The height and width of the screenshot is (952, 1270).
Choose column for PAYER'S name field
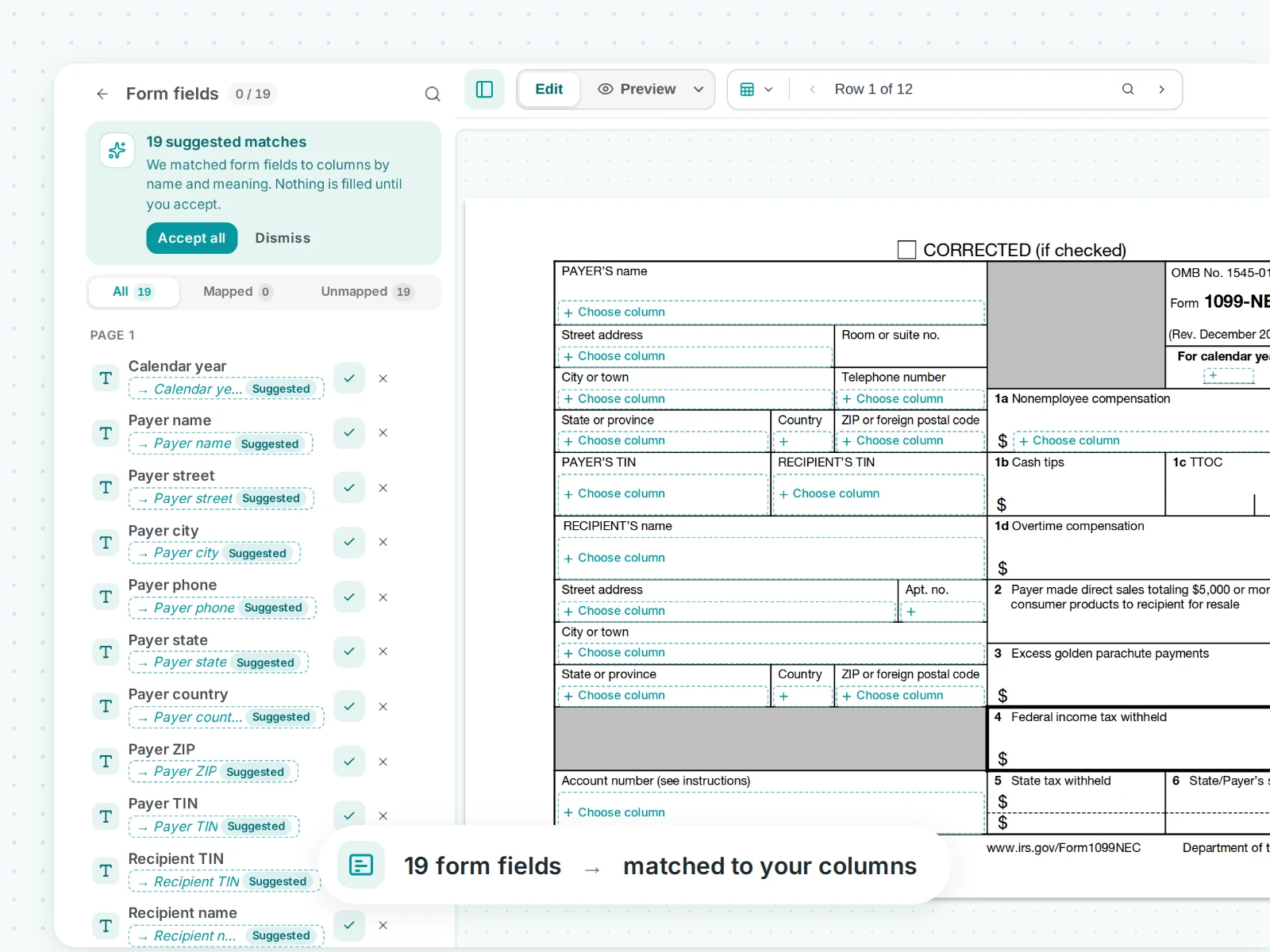click(x=771, y=312)
